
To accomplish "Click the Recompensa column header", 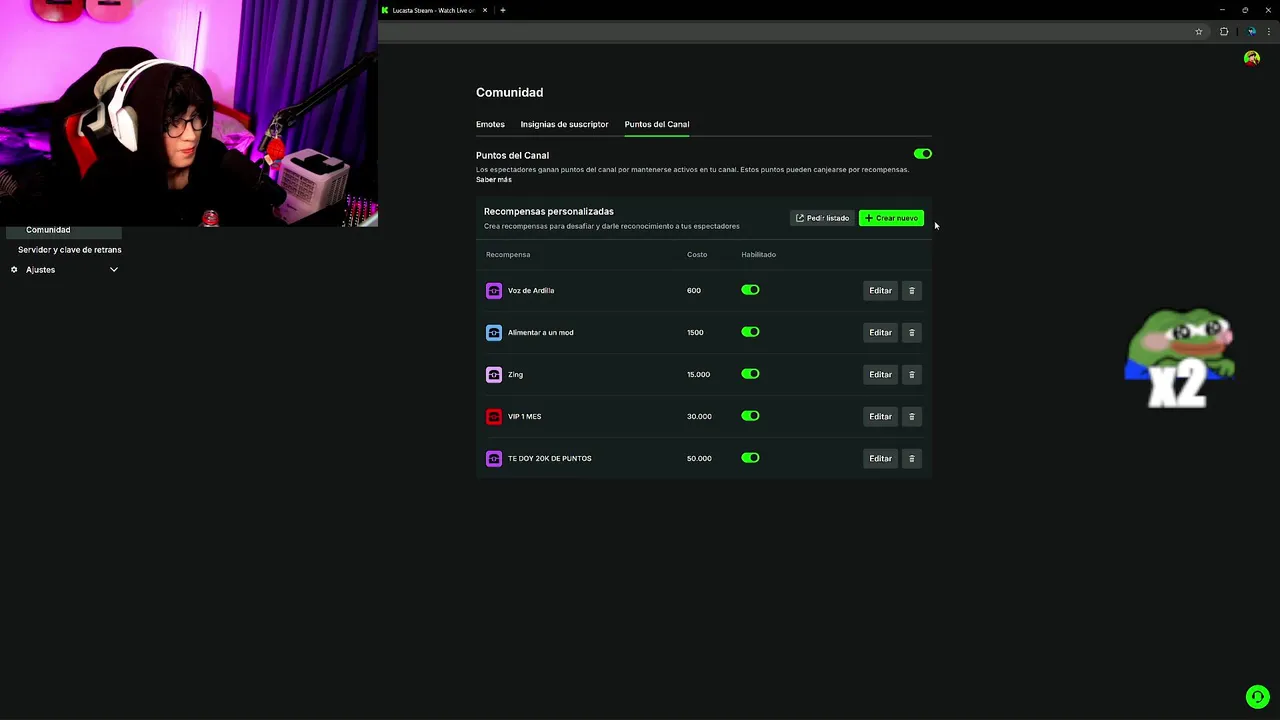I will point(508,255).
